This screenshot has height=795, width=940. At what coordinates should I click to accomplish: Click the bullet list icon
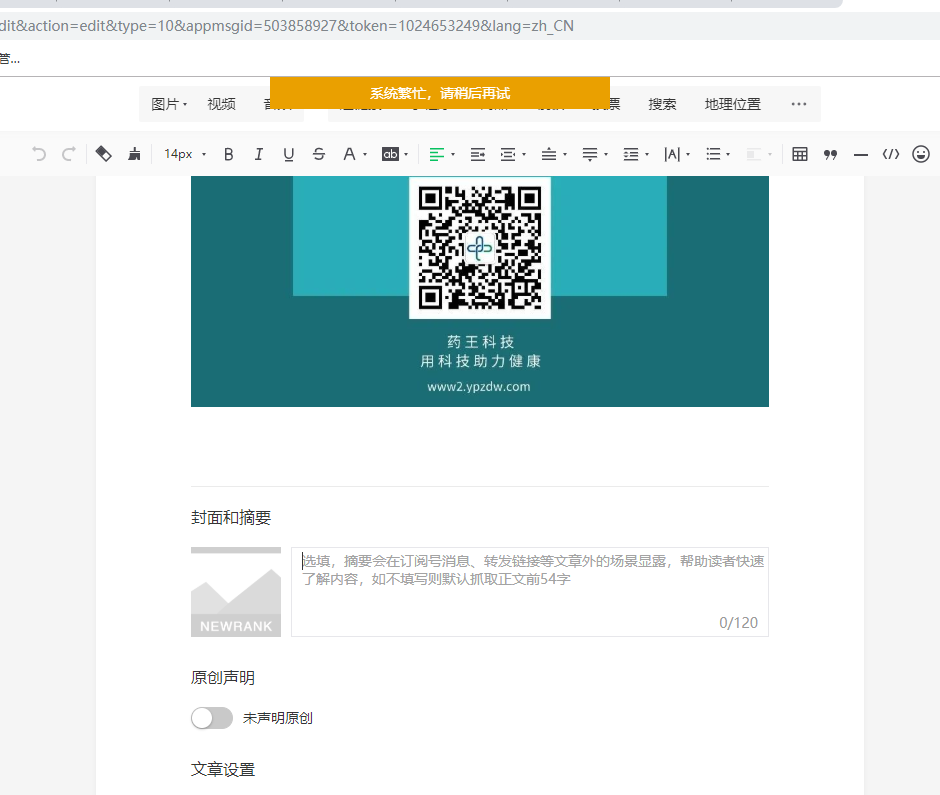point(713,154)
